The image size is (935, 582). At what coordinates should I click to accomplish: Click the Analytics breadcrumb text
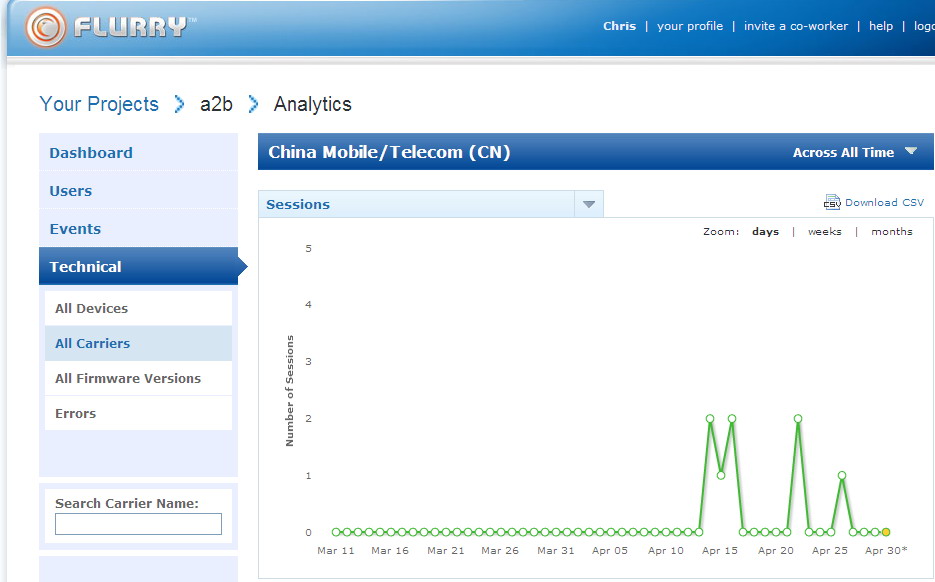pos(312,104)
